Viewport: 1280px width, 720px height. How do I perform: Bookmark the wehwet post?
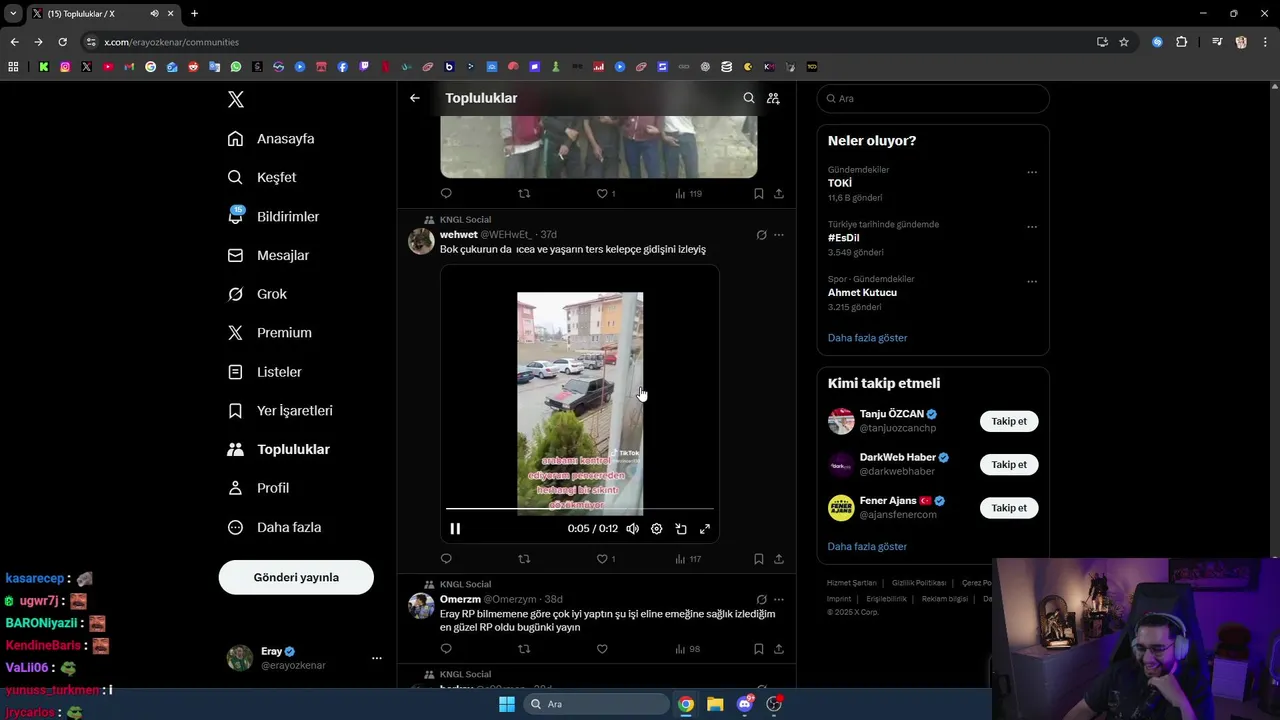click(x=759, y=559)
